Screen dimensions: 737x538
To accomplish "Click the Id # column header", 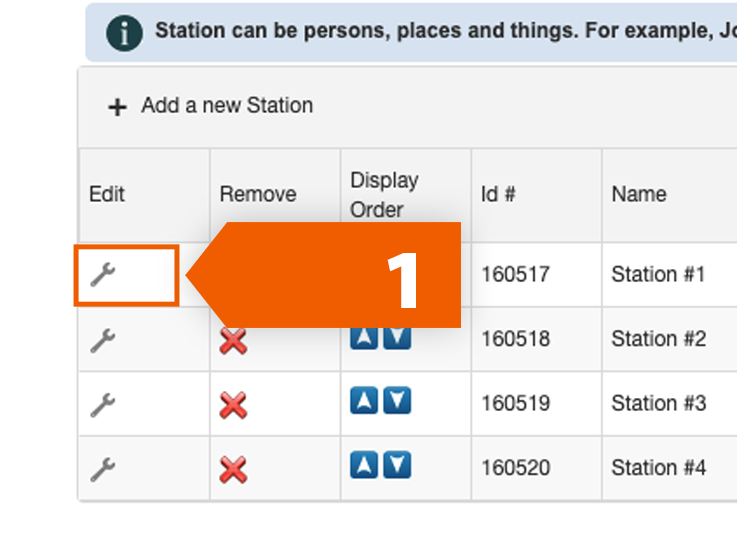I will (498, 194).
